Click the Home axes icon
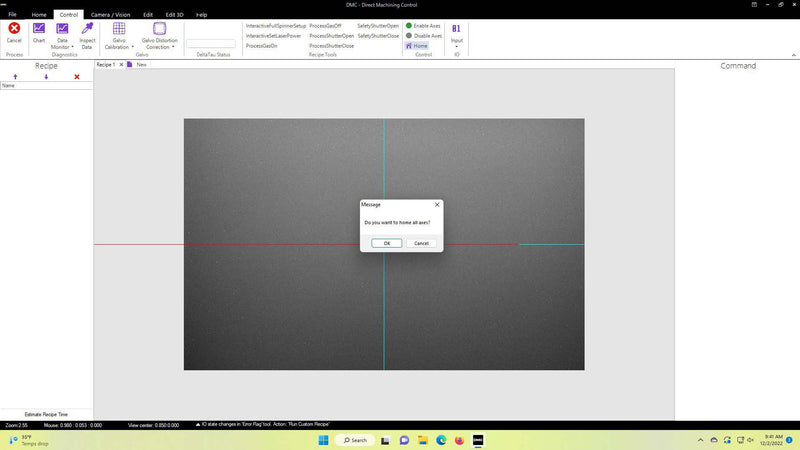Screen dimensions: 800x450 [x=409, y=46]
